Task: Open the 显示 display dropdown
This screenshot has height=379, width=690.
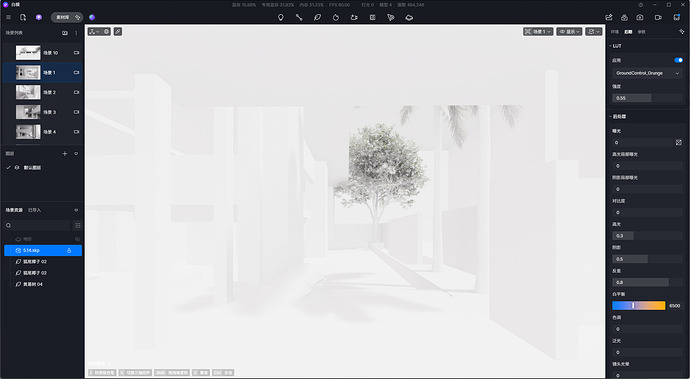Action: 569,32
